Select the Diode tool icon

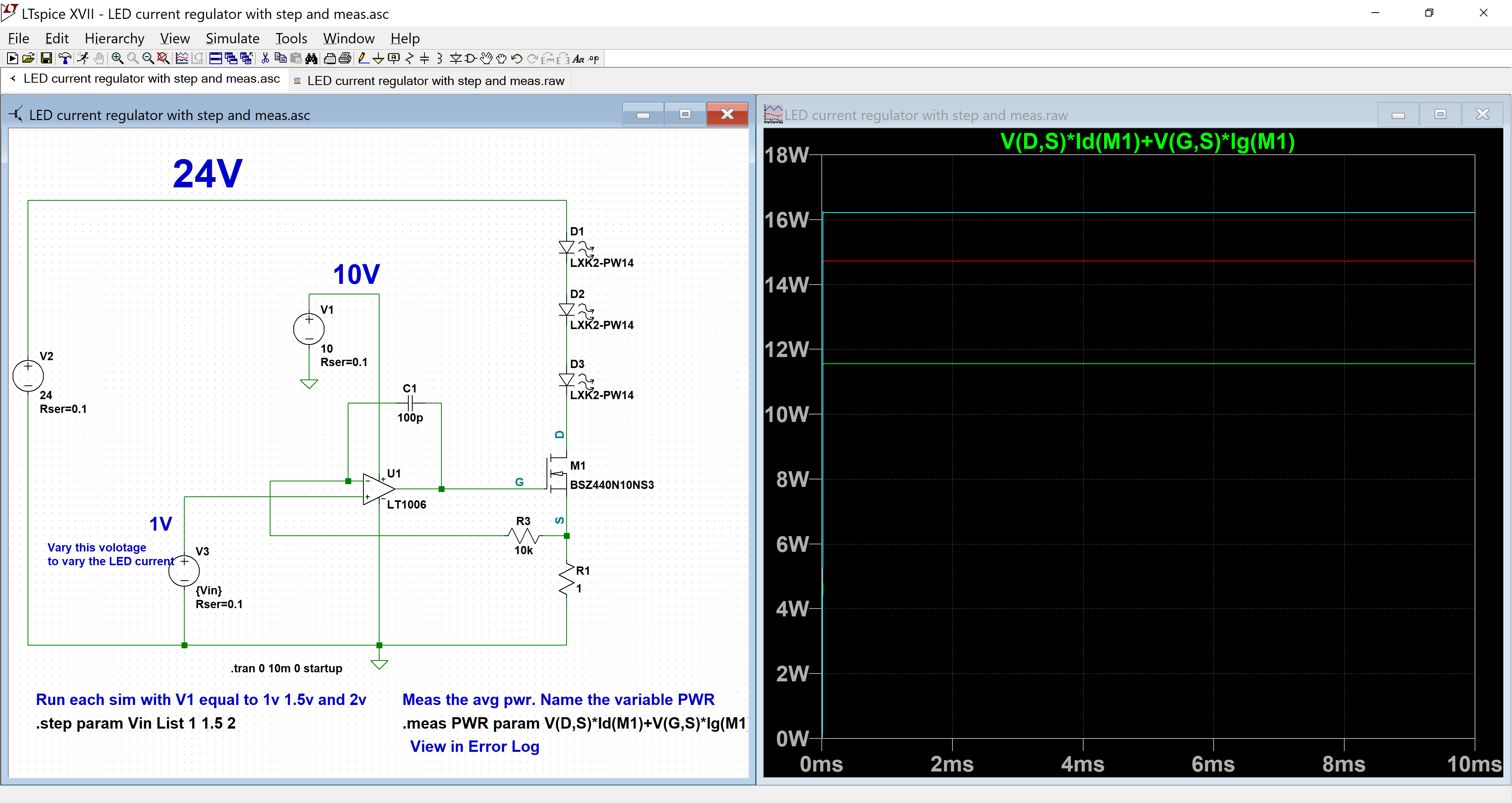(x=456, y=59)
